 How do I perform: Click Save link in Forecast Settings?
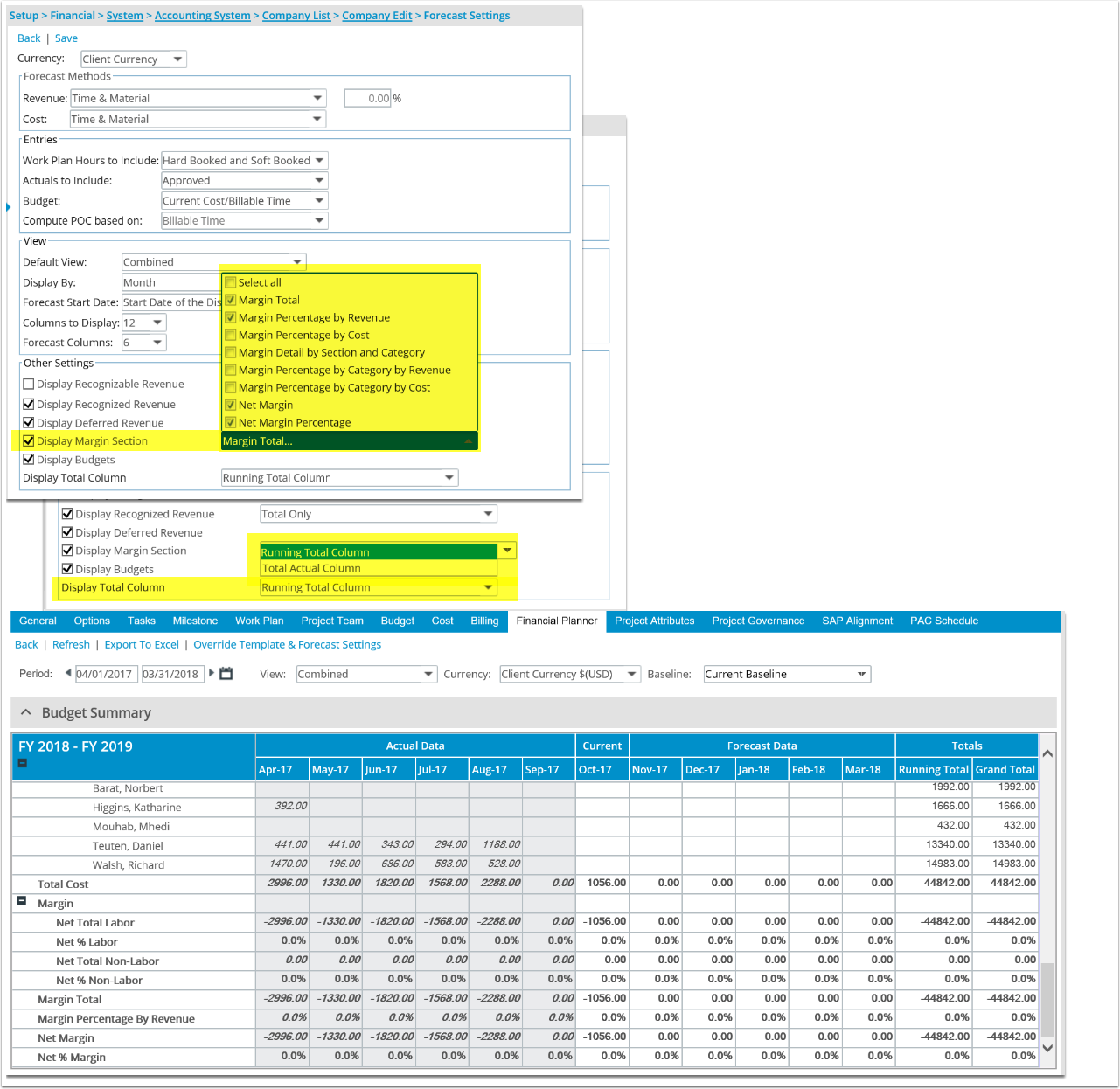tap(66, 38)
